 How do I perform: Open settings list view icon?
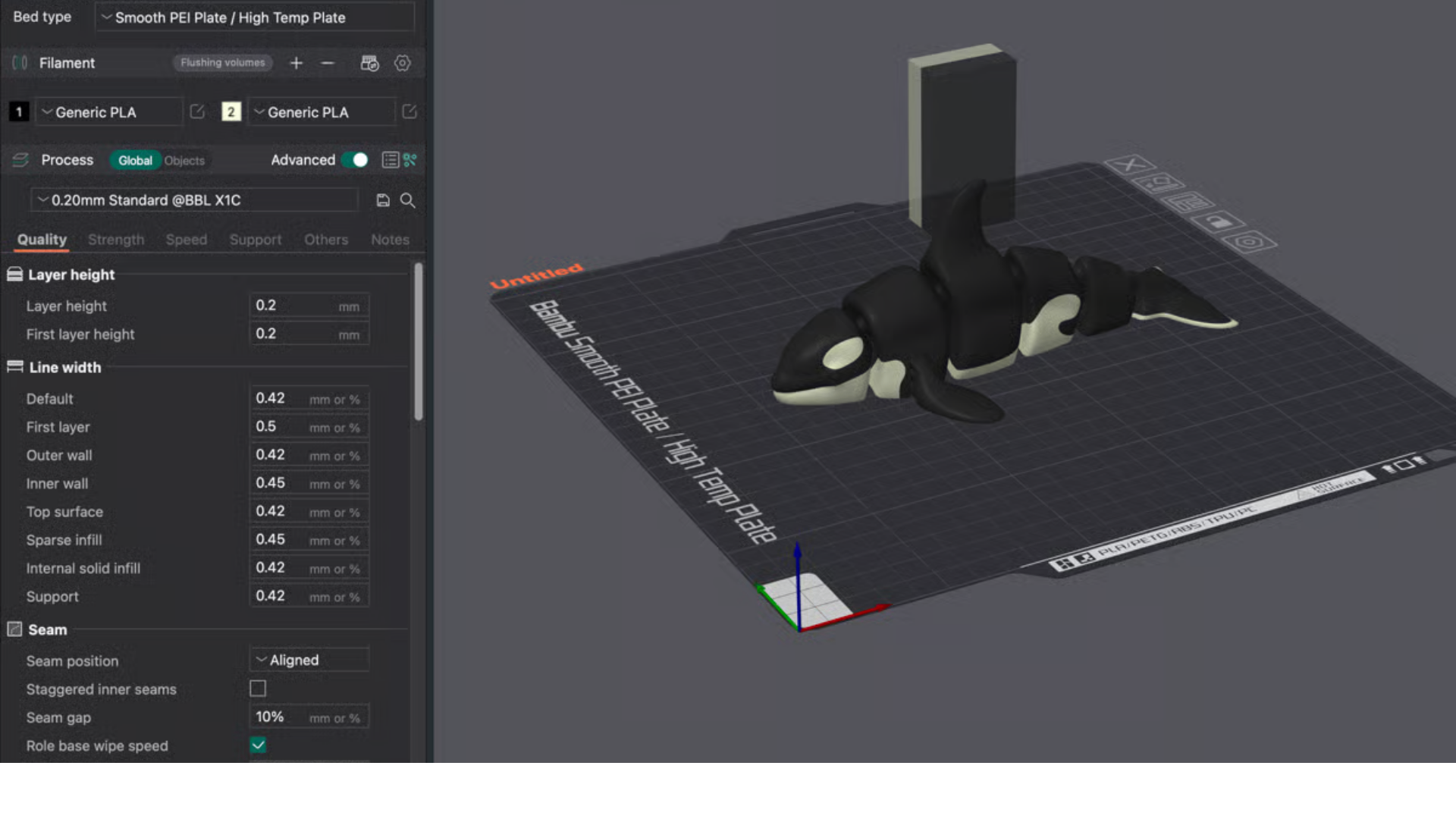coord(390,160)
